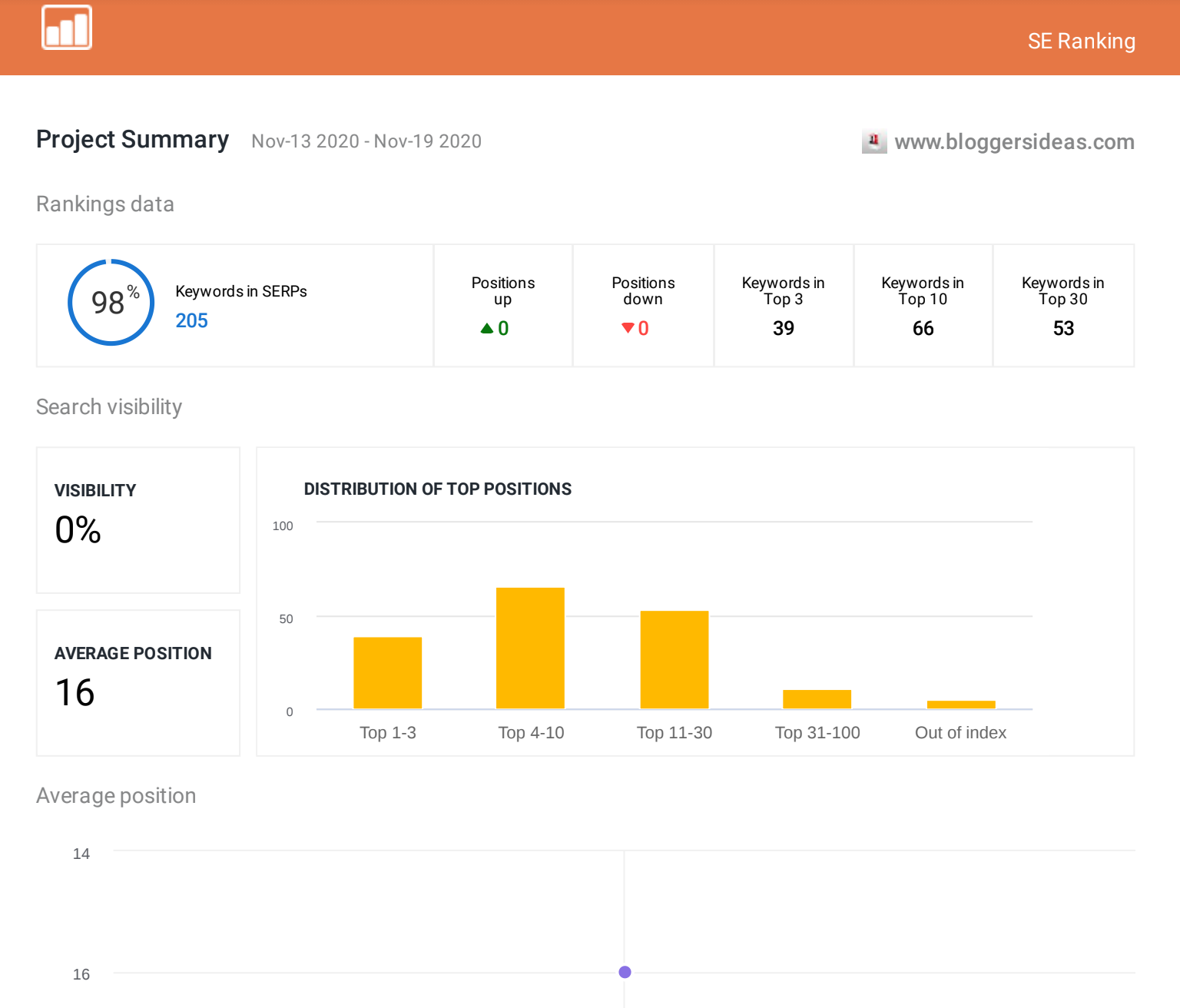The height and width of the screenshot is (1008, 1180).
Task: Click the SE Ranking header text
Action: 1081,41
